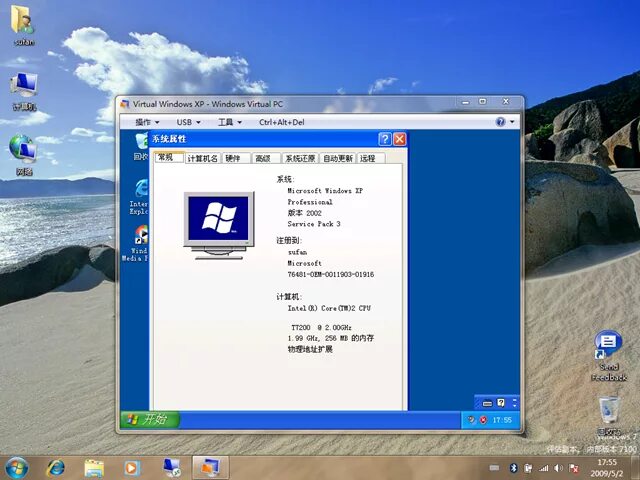This screenshot has height=480, width=640.
Task: Switch to the 高级 tab
Action: point(266,158)
